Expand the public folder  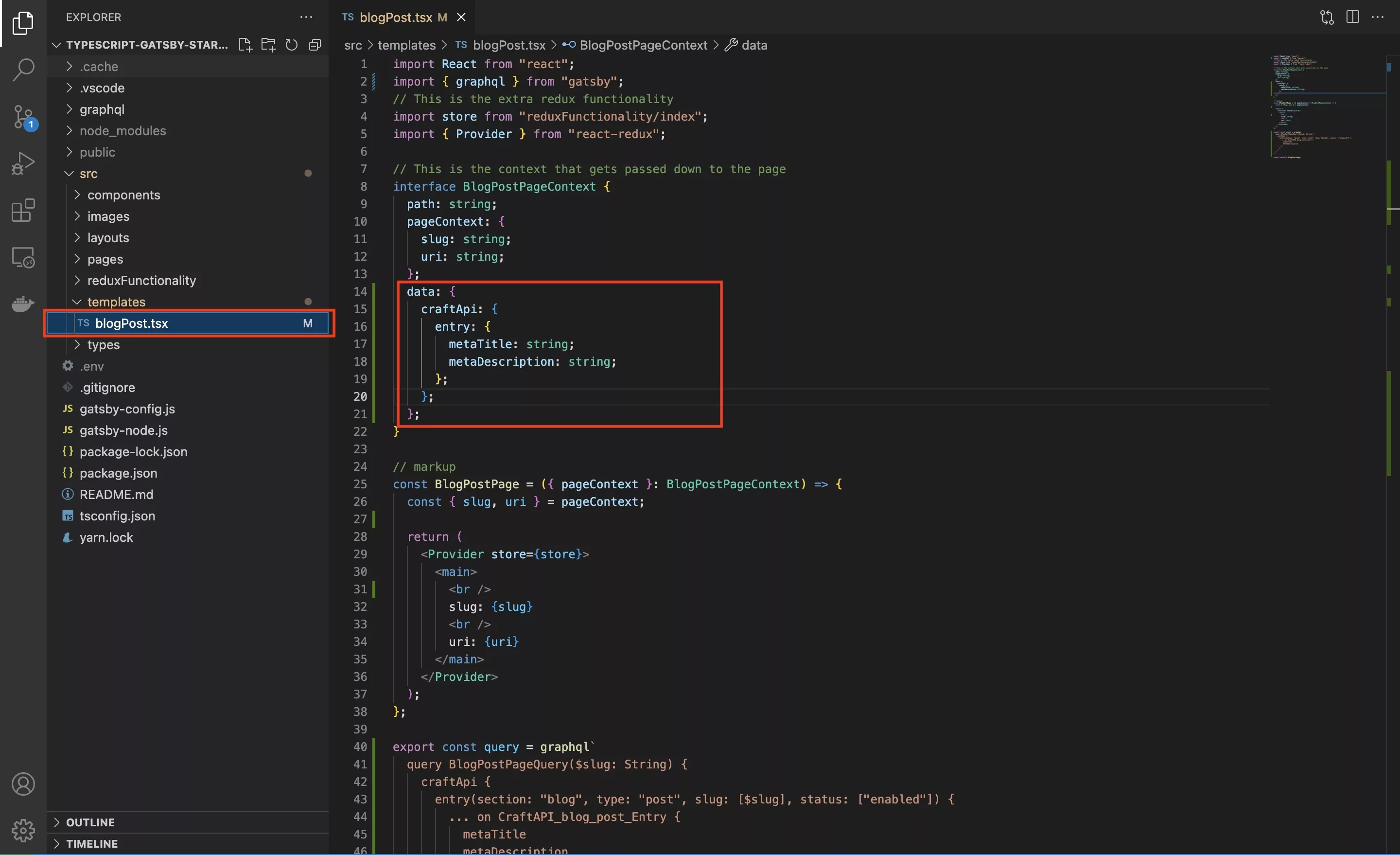click(x=188, y=152)
